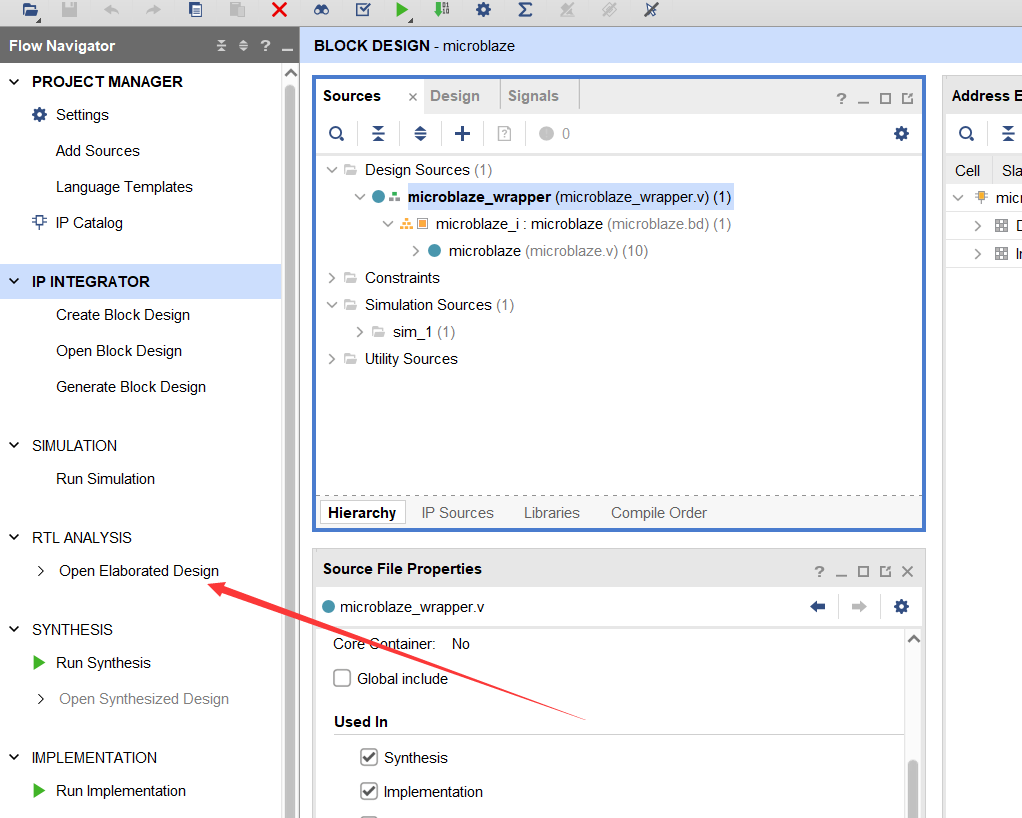Click the red X delete icon in toolbar
The height and width of the screenshot is (818, 1022).
(x=279, y=10)
